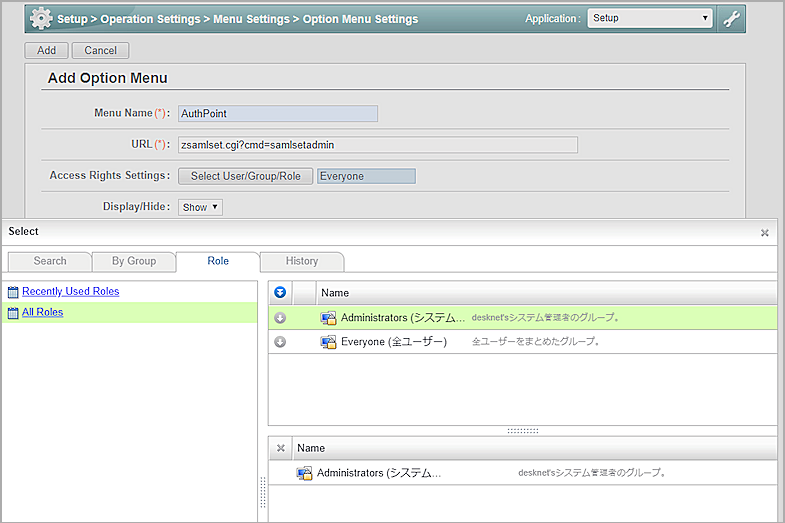785x523 pixels.
Task: Switch to the Search tab
Action: (x=50, y=261)
